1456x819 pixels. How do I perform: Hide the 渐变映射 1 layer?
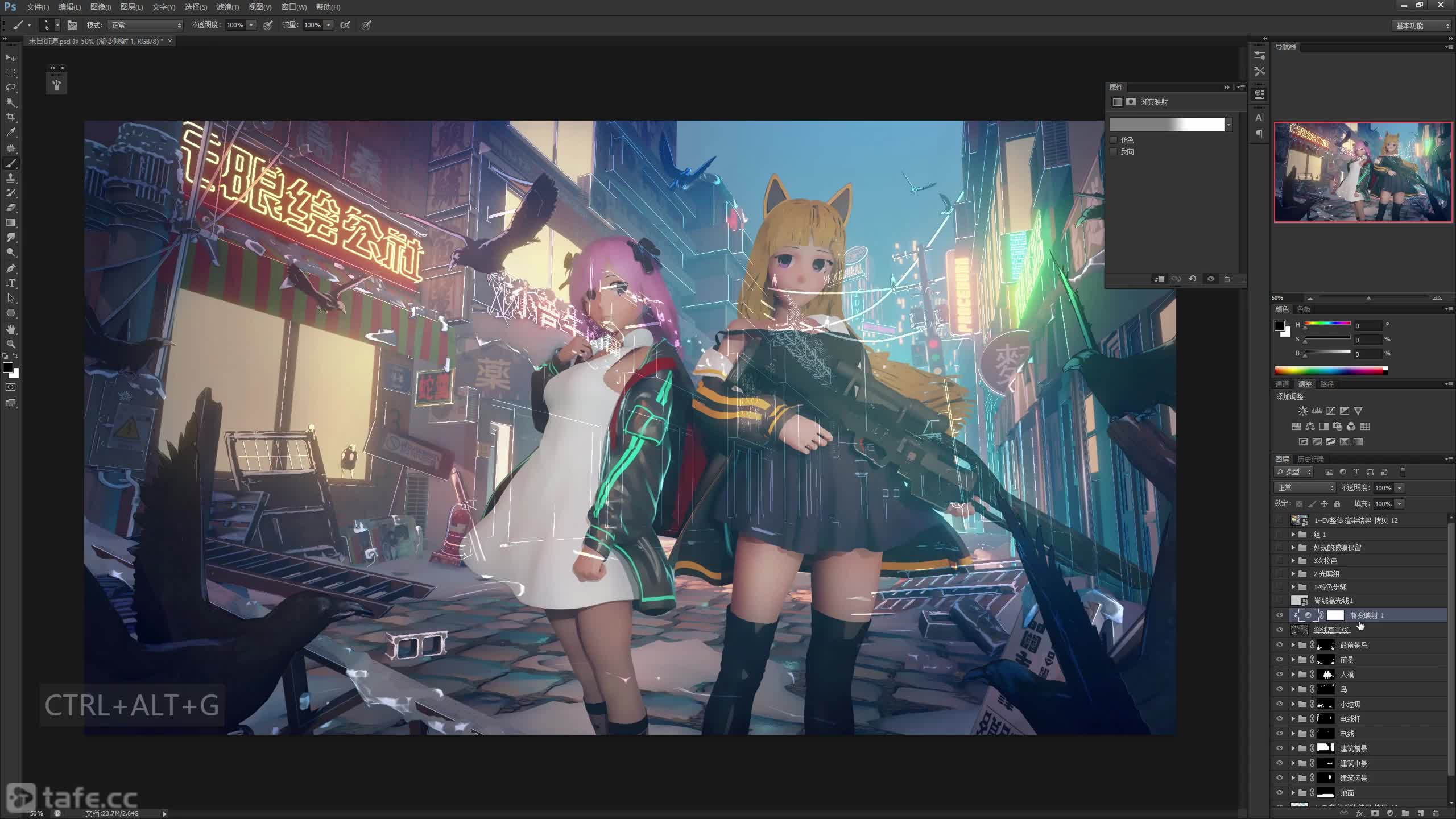pyautogui.click(x=1280, y=615)
